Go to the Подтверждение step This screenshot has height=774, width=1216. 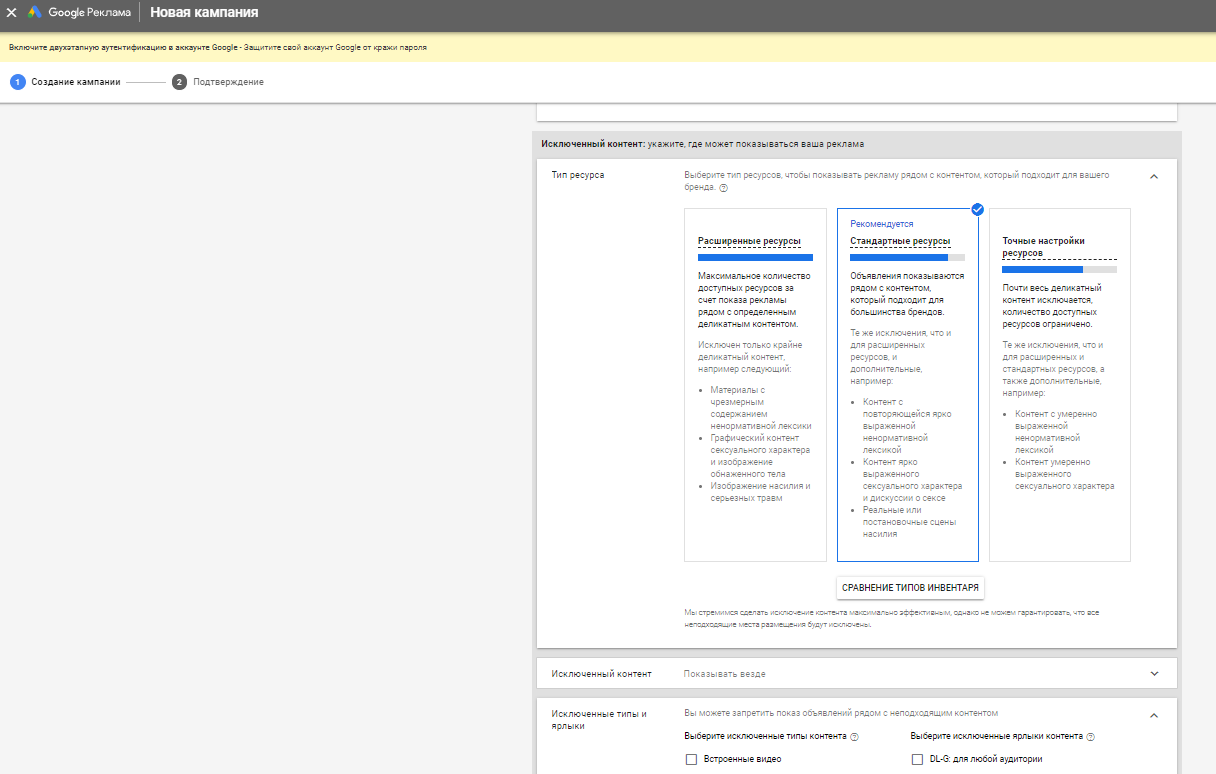[228, 82]
